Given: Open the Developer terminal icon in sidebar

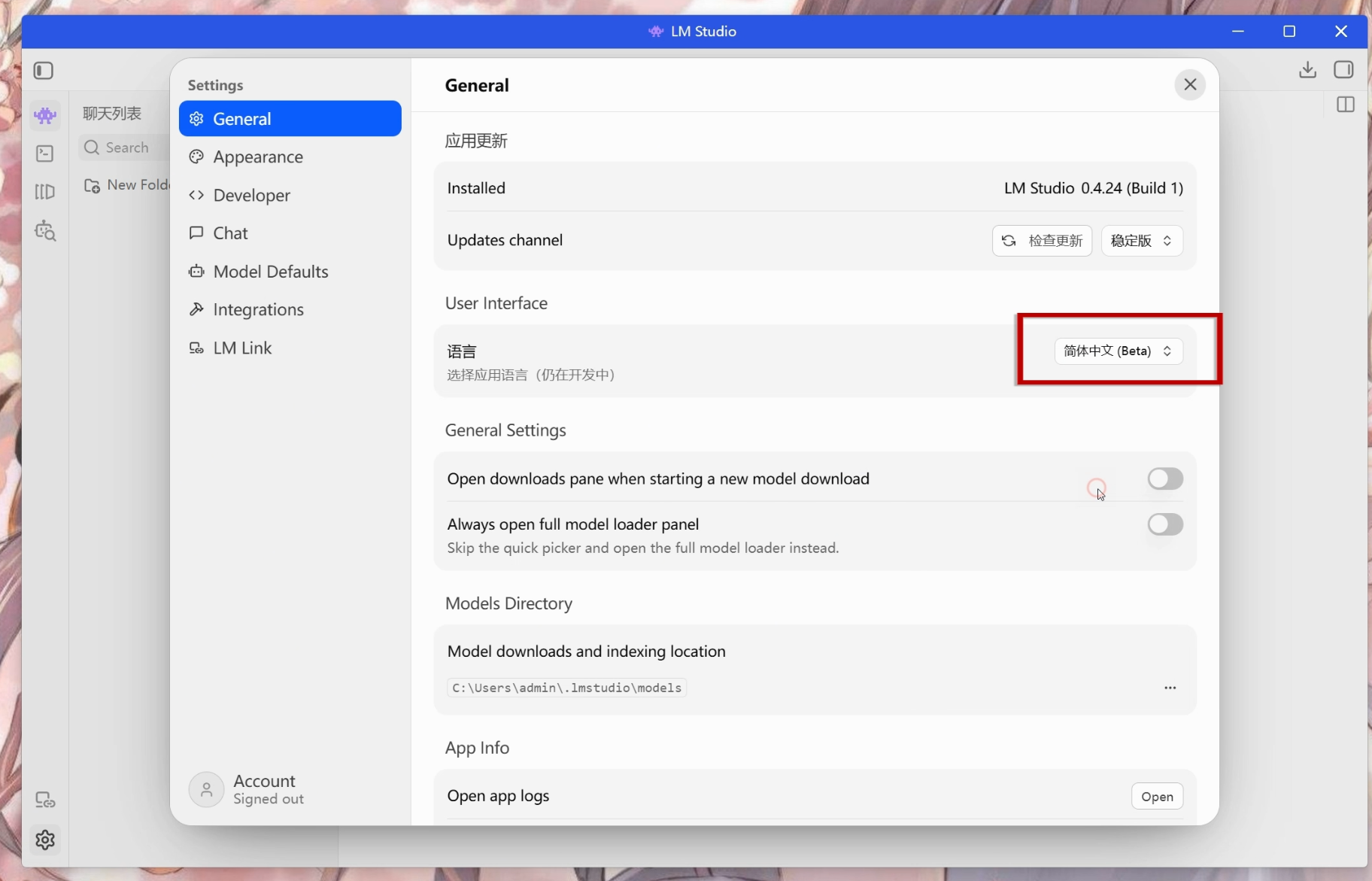Looking at the screenshot, I should coord(45,153).
